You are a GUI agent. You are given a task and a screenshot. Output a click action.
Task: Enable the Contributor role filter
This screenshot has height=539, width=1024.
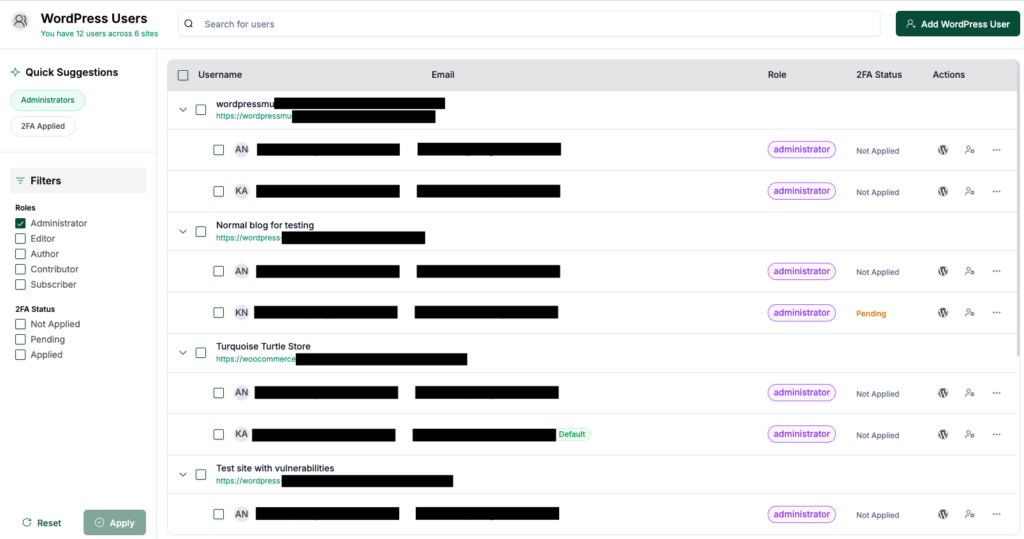[20, 269]
